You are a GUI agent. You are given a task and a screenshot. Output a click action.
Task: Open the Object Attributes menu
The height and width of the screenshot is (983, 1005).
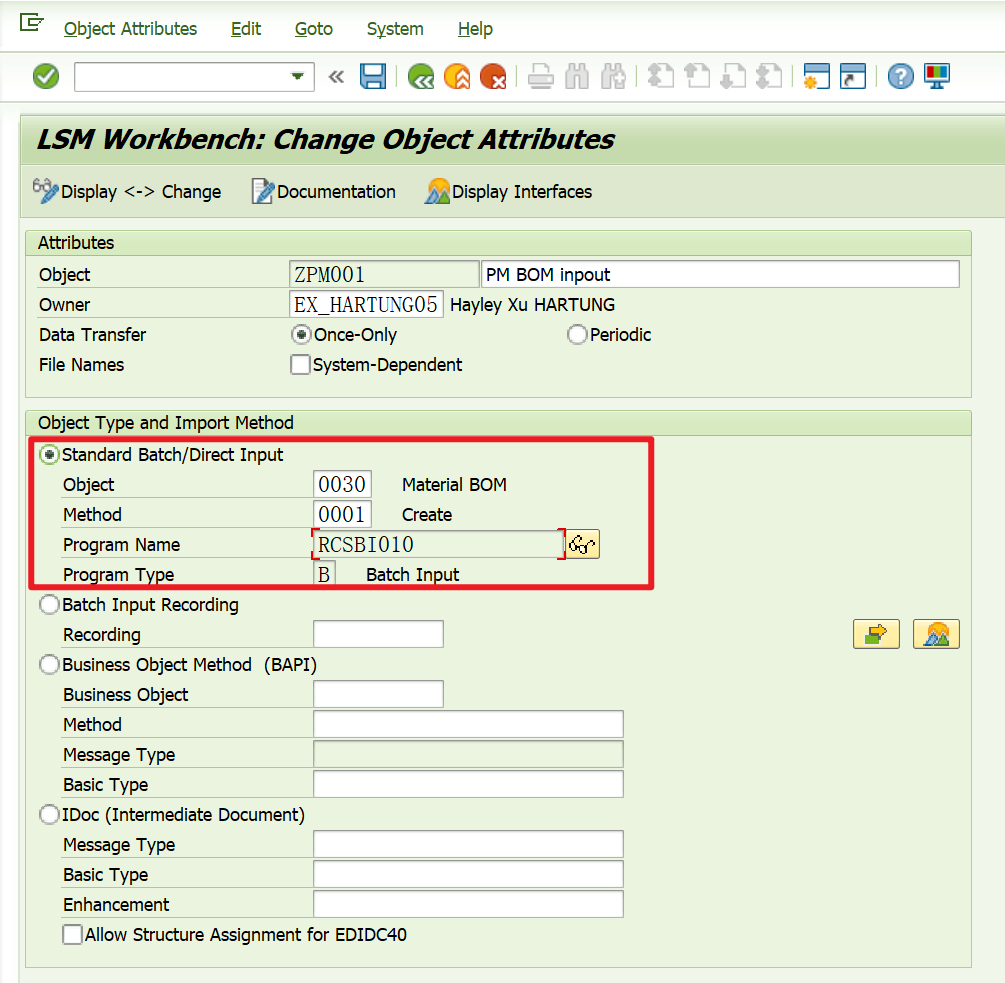coord(130,29)
